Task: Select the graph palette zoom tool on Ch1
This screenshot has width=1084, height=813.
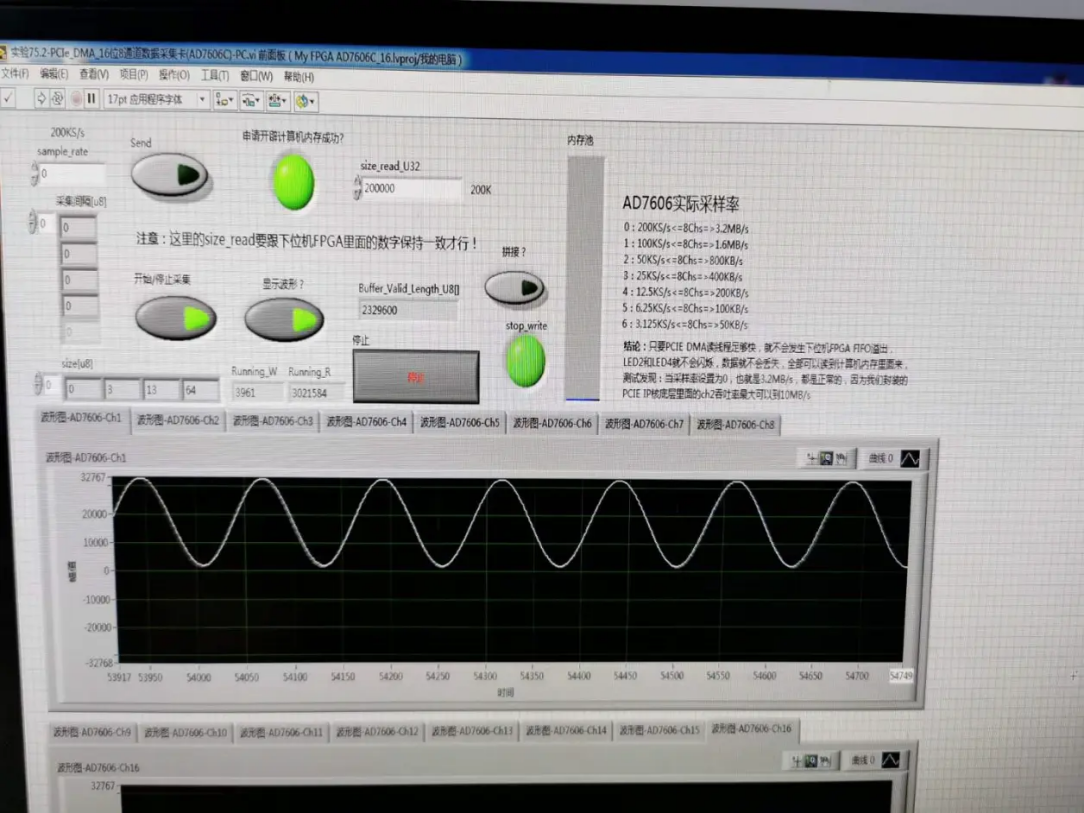Action: [827, 458]
